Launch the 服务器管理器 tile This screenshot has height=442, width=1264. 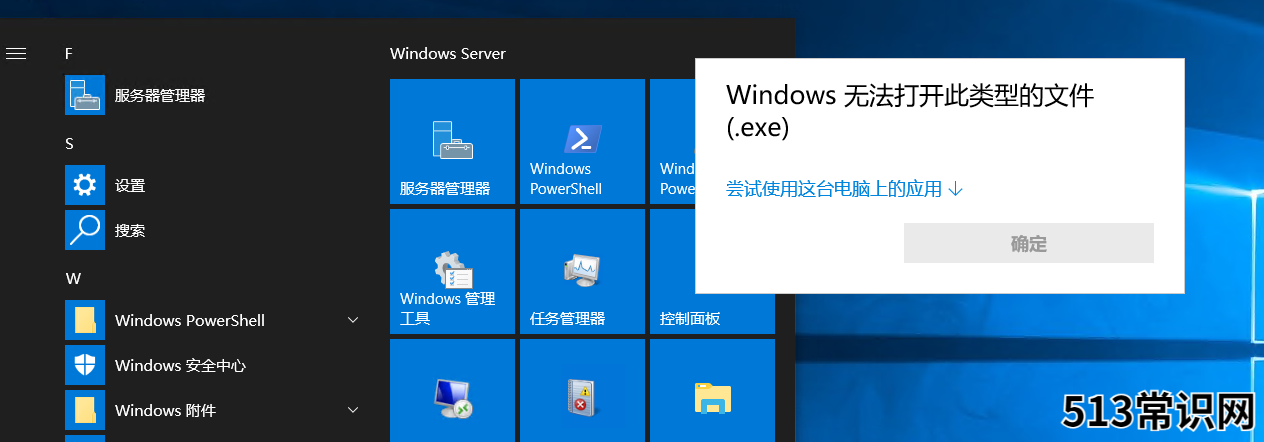tap(452, 142)
